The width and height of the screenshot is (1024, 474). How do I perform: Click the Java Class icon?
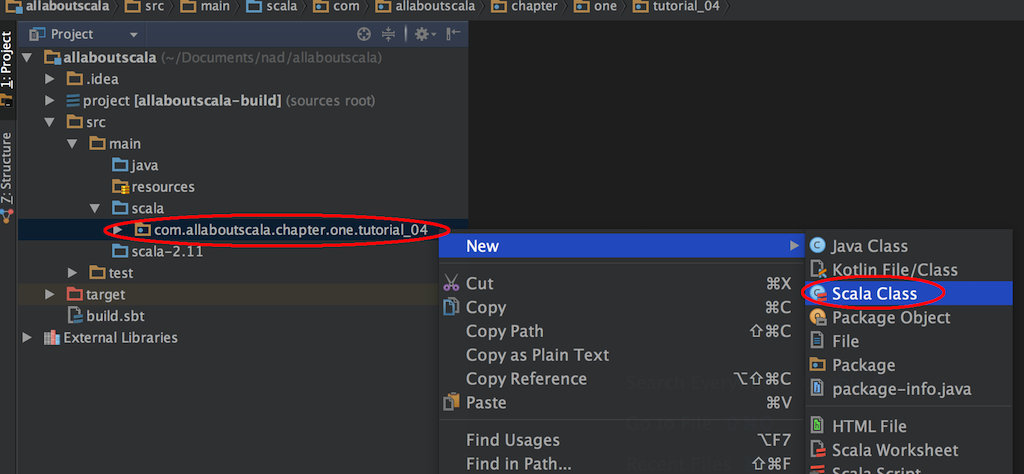pyautogui.click(x=818, y=245)
